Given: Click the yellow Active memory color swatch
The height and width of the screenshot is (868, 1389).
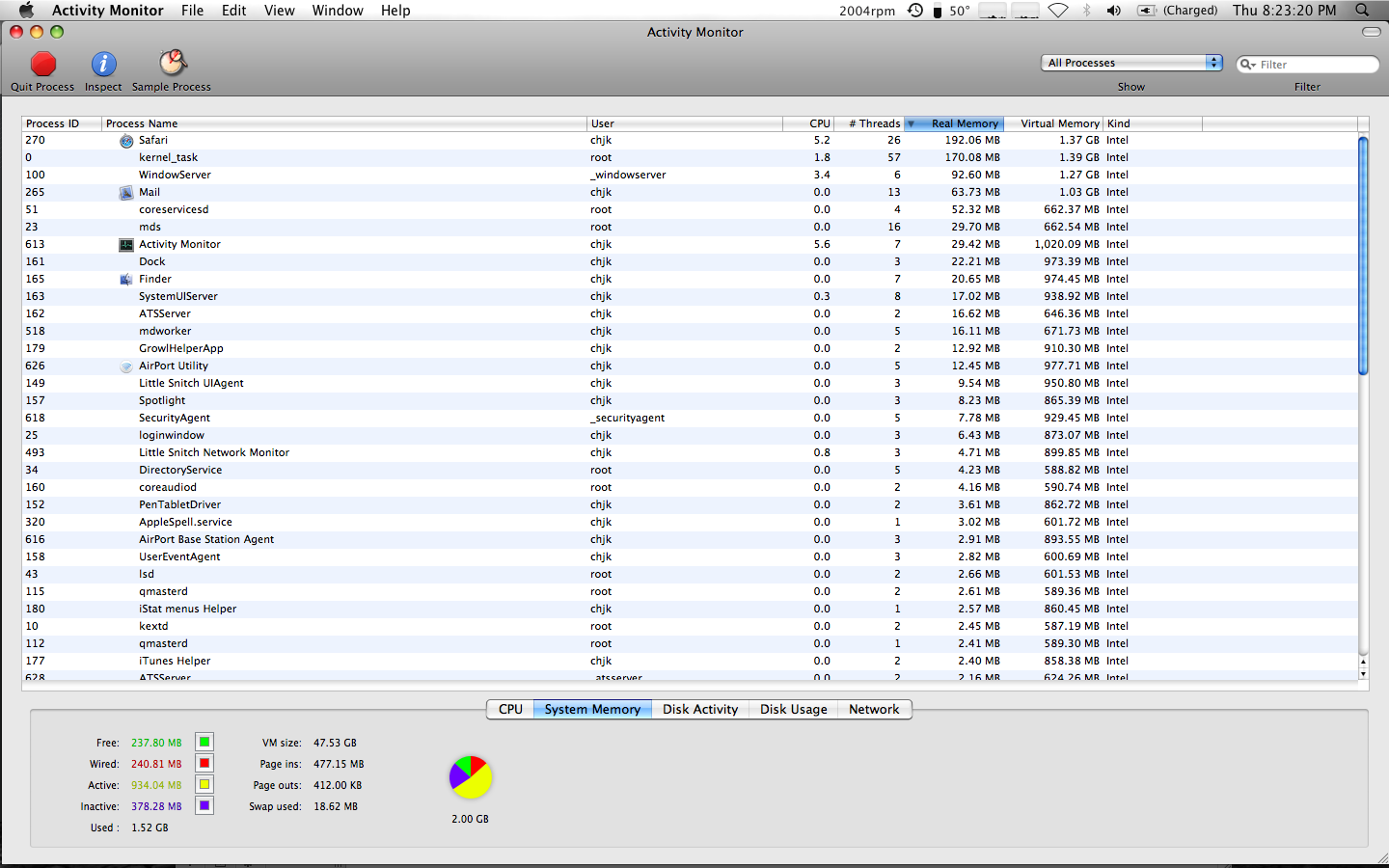Looking at the screenshot, I should pyautogui.click(x=204, y=784).
